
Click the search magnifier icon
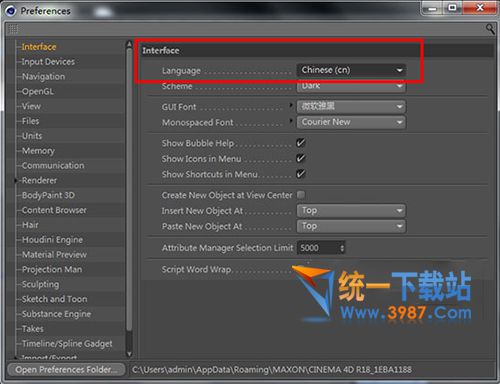tap(490, 29)
